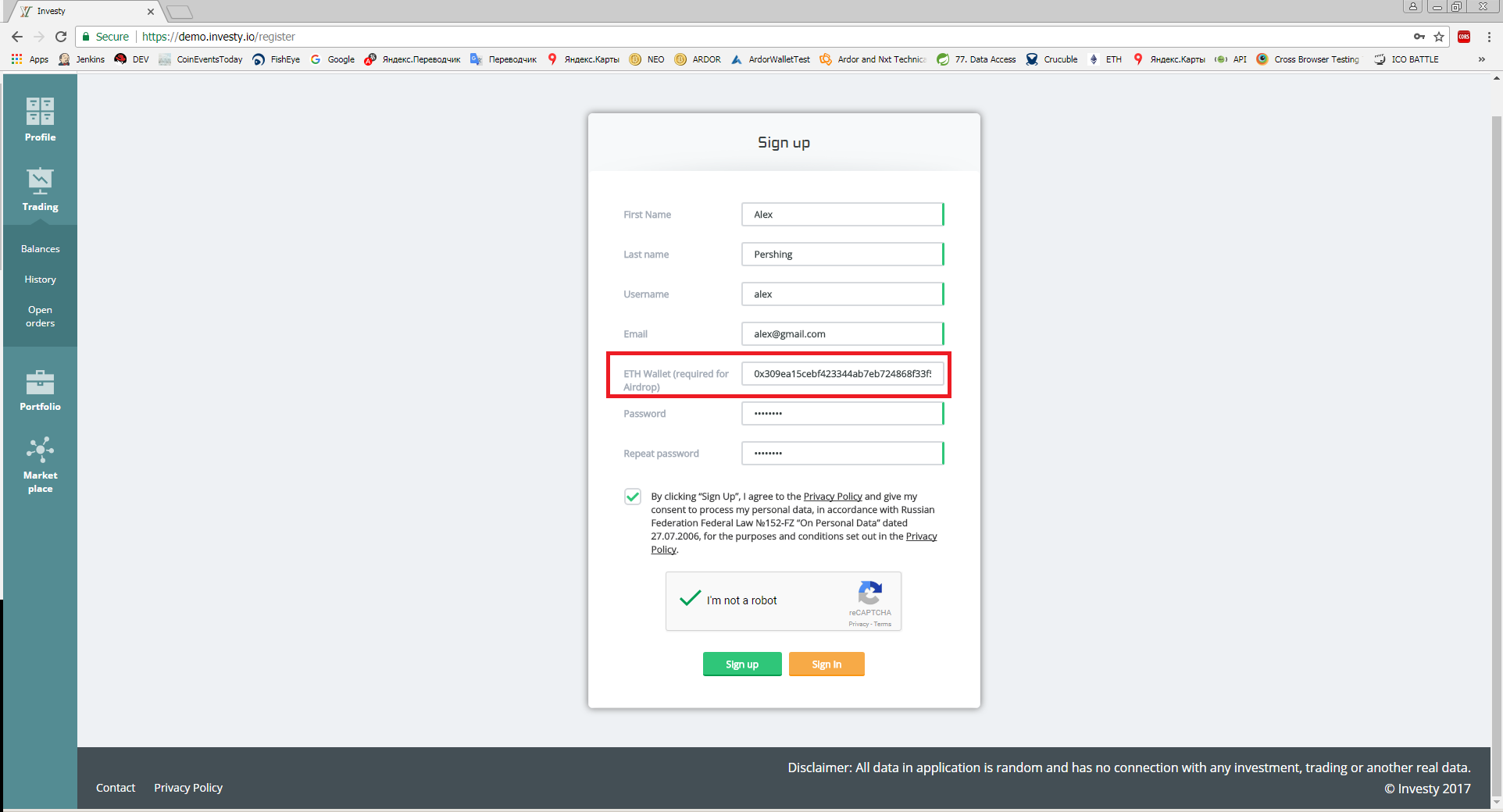Open a new browser tab
This screenshot has height=812, width=1503.
(180, 12)
